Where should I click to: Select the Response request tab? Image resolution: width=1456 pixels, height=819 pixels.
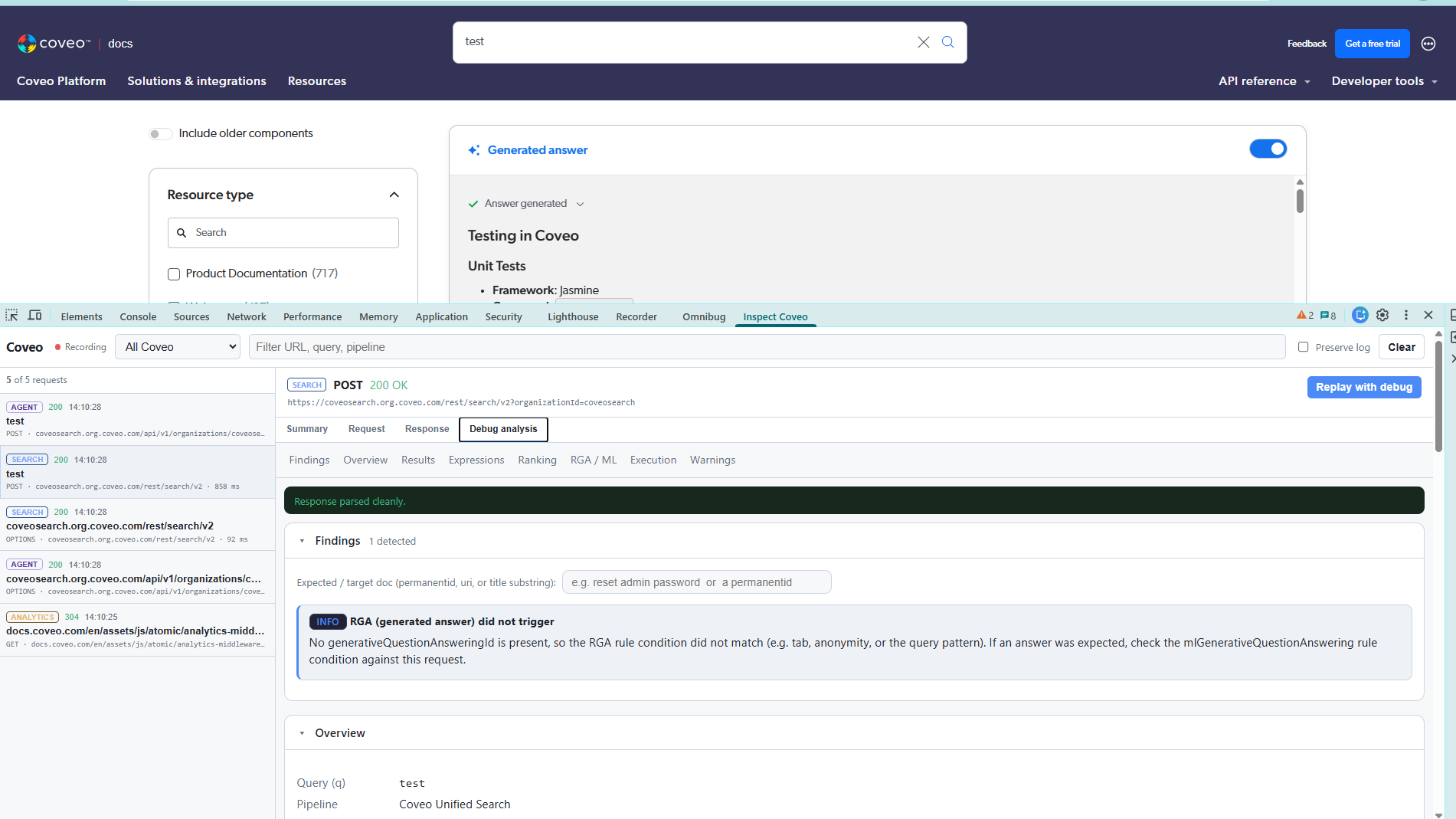coord(427,429)
